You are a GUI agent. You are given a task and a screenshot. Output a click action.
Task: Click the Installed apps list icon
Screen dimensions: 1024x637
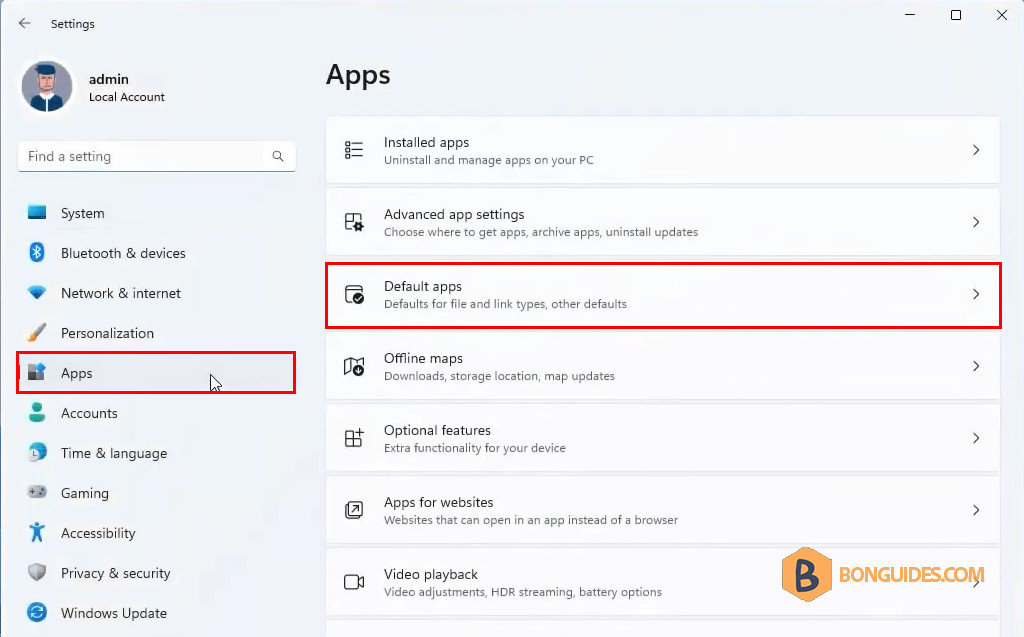click(354, 150)
